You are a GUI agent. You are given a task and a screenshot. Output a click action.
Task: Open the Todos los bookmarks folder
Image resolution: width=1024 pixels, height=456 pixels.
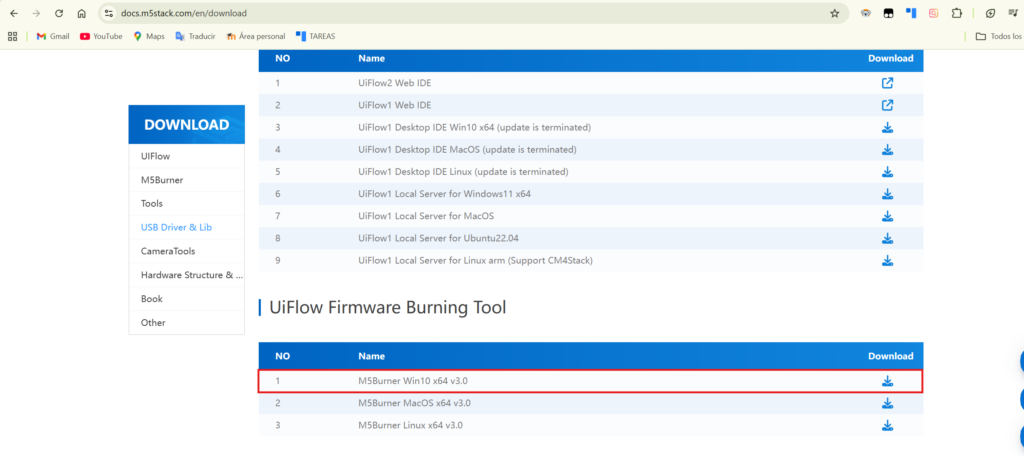998,36
